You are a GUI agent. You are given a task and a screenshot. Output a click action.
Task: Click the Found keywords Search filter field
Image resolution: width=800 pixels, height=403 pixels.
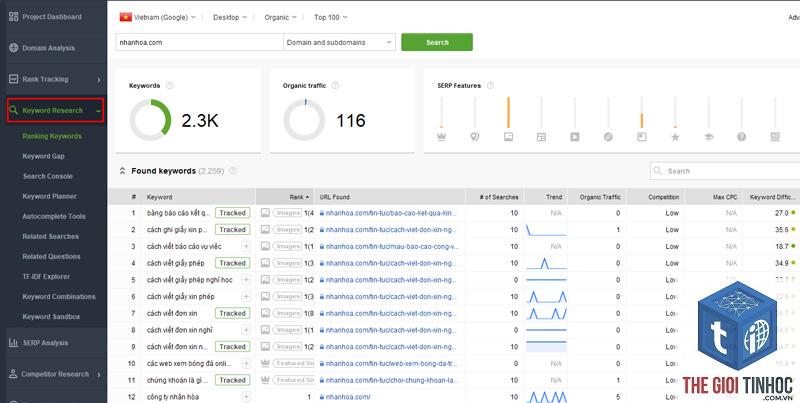pyautogui.click(x=727, y=171)
